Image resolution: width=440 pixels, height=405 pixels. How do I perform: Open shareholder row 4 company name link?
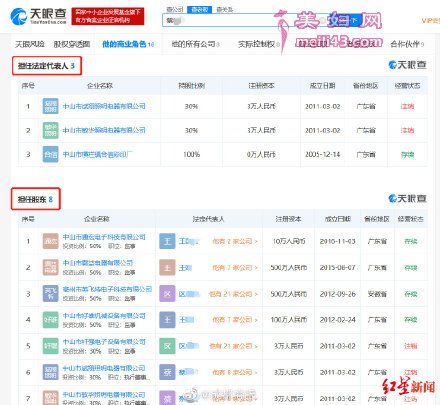coord(104,315)
